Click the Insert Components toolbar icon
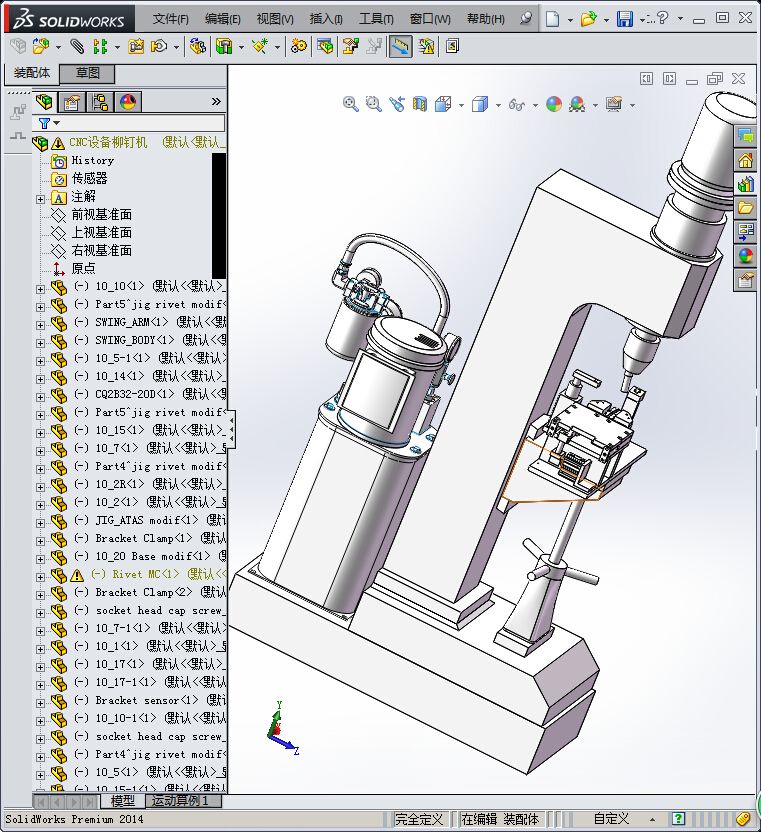This screenshot has width=761, height=832. coord(41,47)
